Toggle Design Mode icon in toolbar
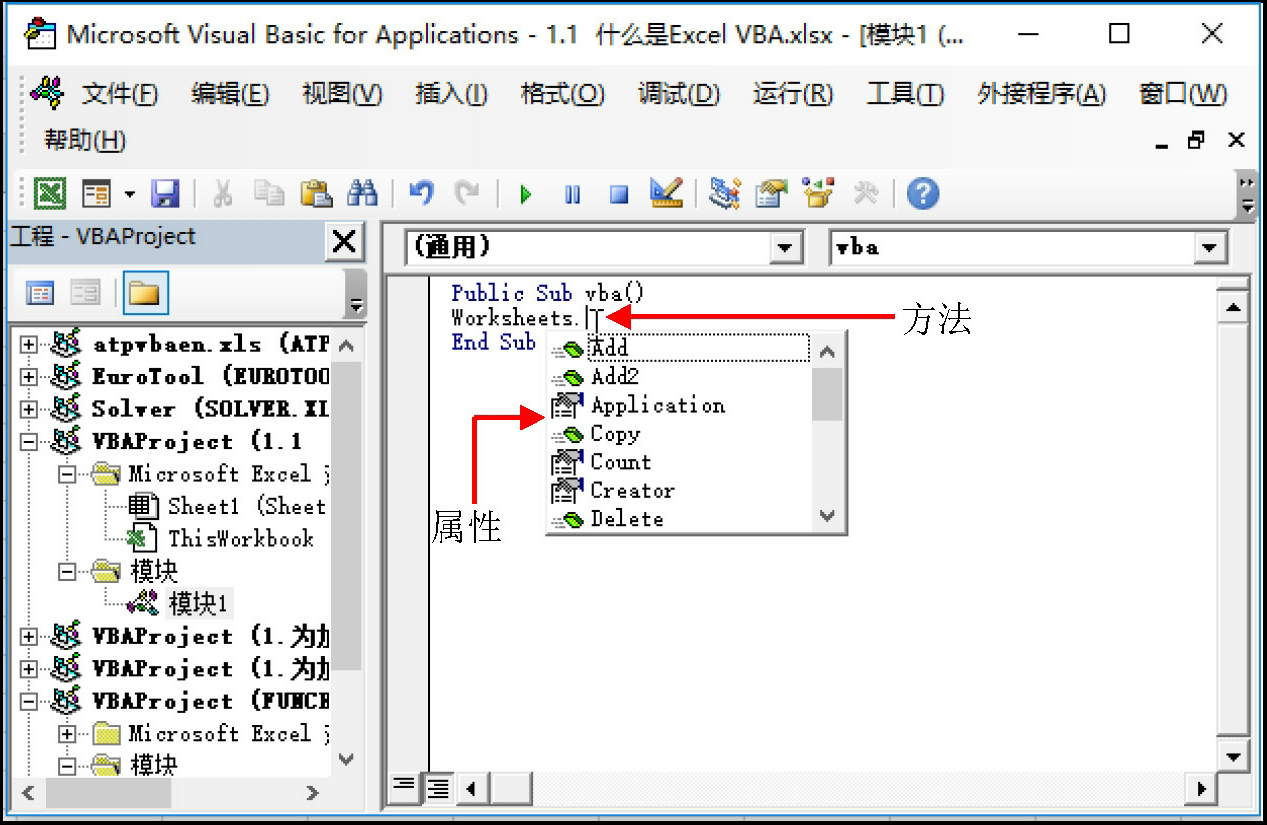Viewport: 1267px width, 825px height. point(666,193)
